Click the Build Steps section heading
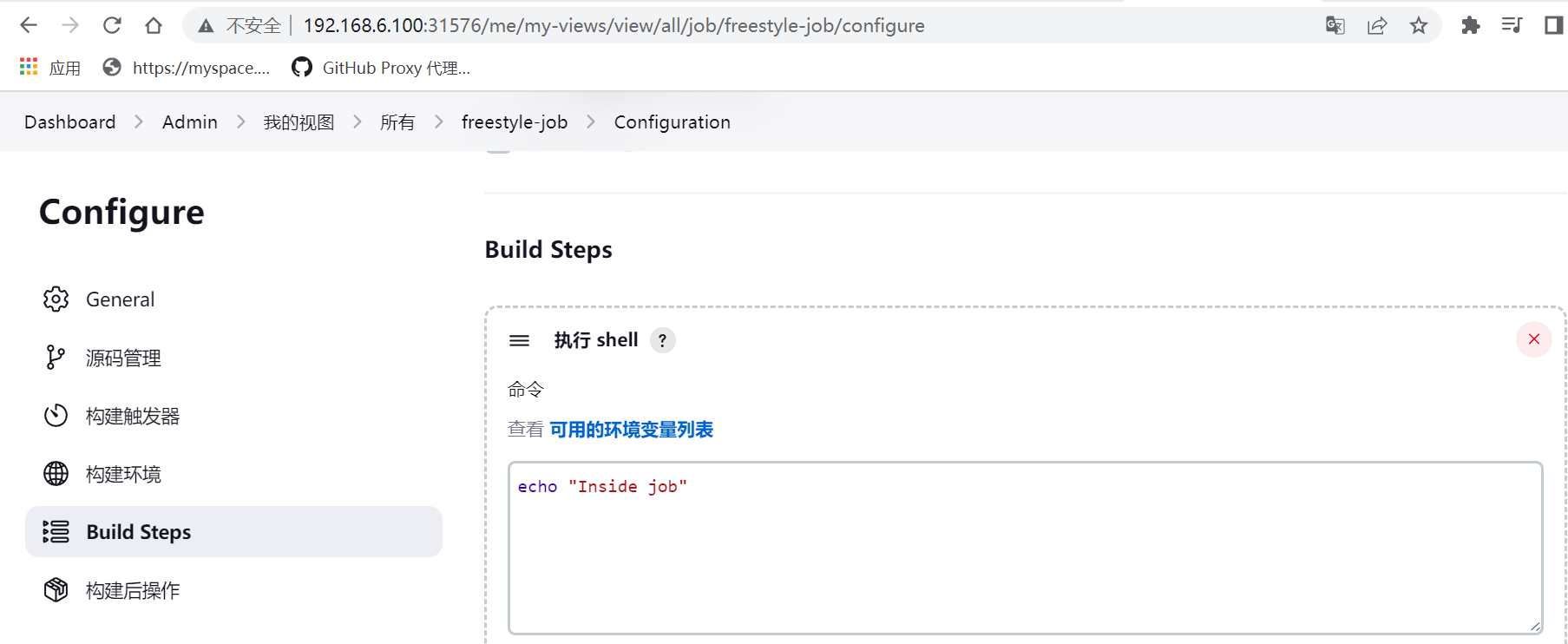1568x644 pixels. pos(548,250)
